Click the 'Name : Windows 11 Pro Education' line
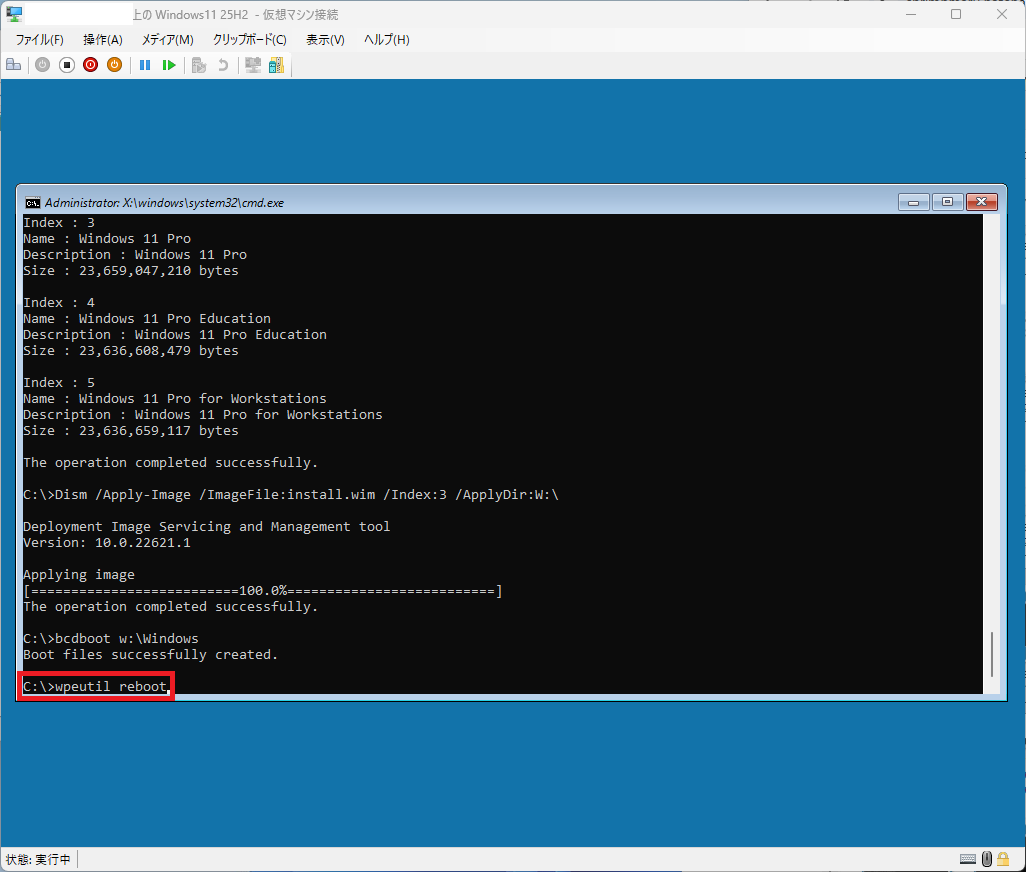The width and height of the screenshot is (1026, 872). (x=147, y=319)
